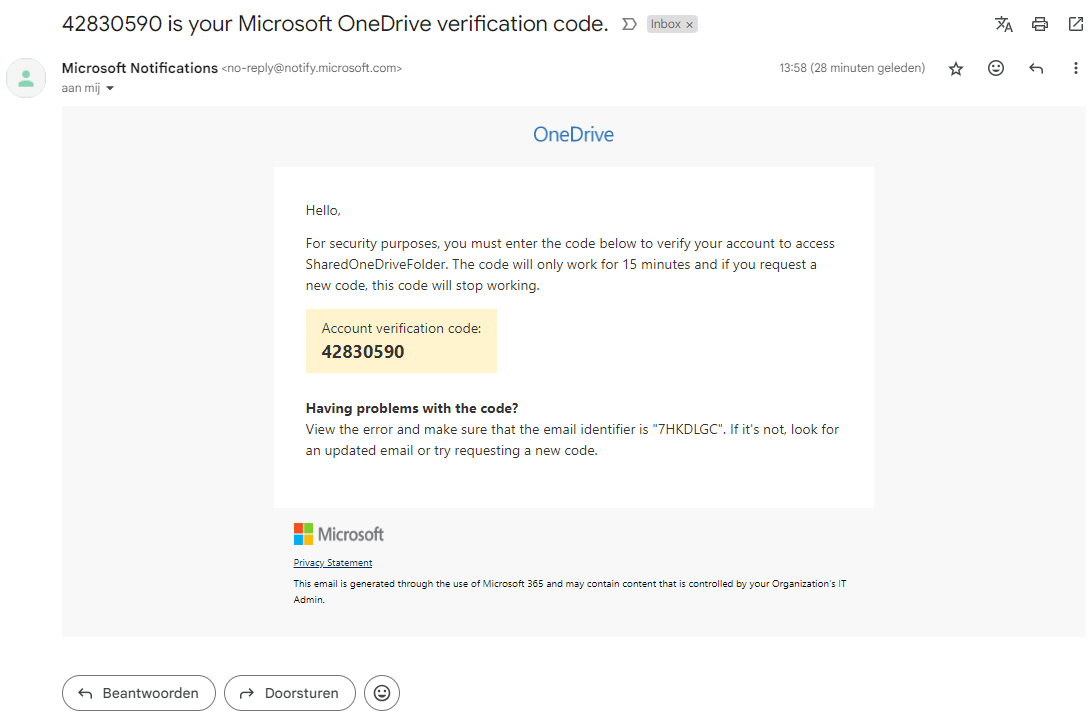The height and width of the screenshot is (717, 1091).
Task: Click the verification code 42830590 box
Action: click(x=400, y=341)
